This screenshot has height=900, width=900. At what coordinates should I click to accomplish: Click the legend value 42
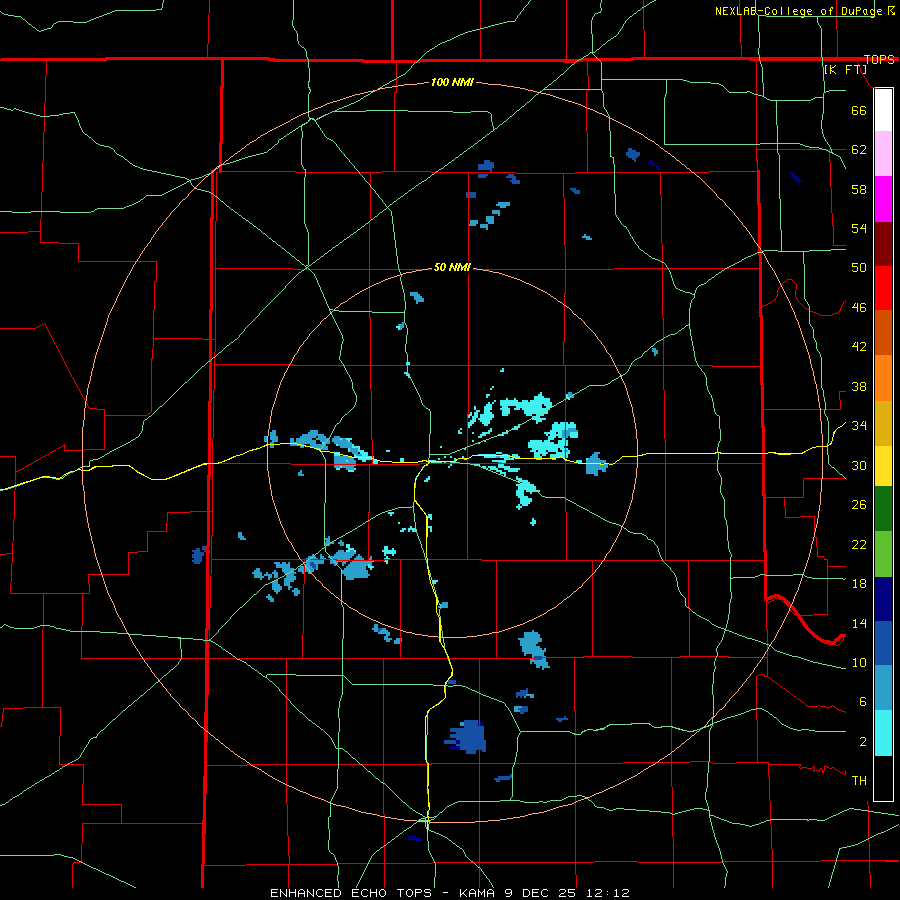[x=859, y=347]
